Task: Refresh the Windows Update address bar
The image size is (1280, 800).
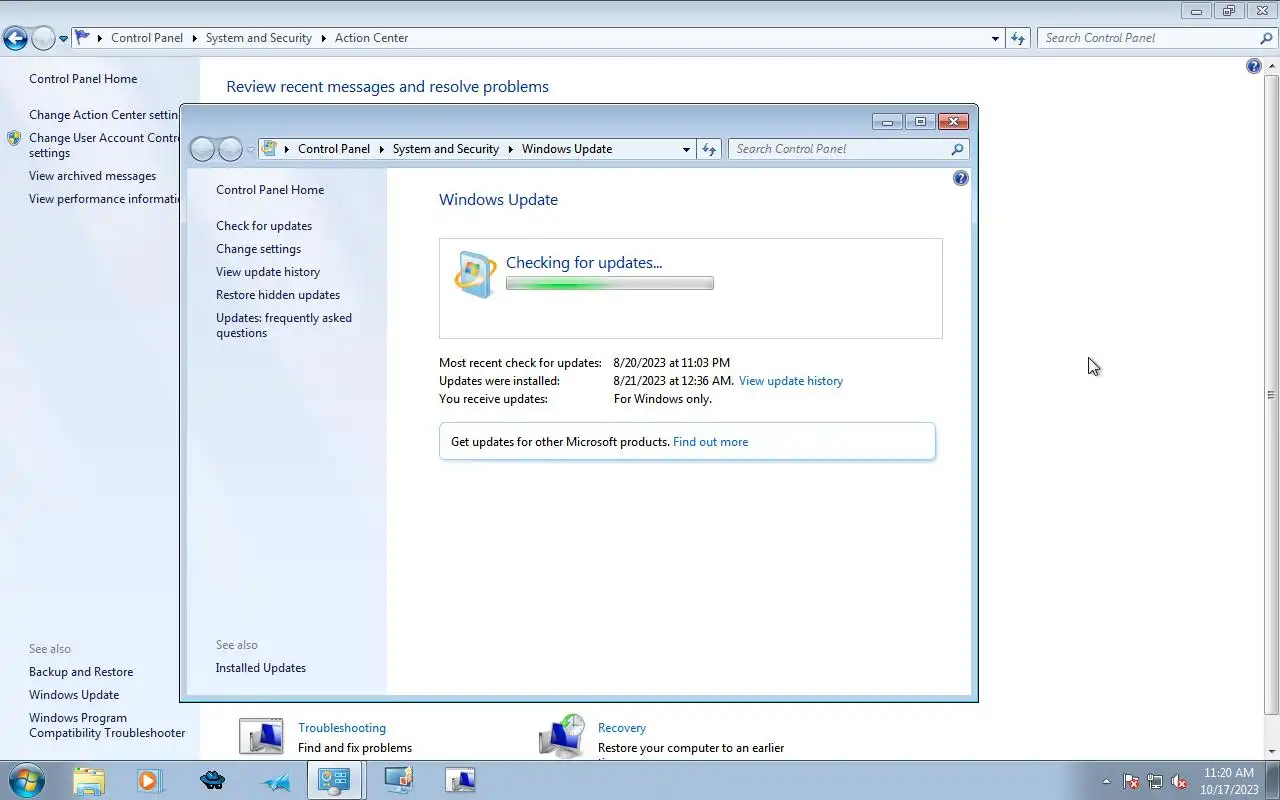Action: click(709, 149)
